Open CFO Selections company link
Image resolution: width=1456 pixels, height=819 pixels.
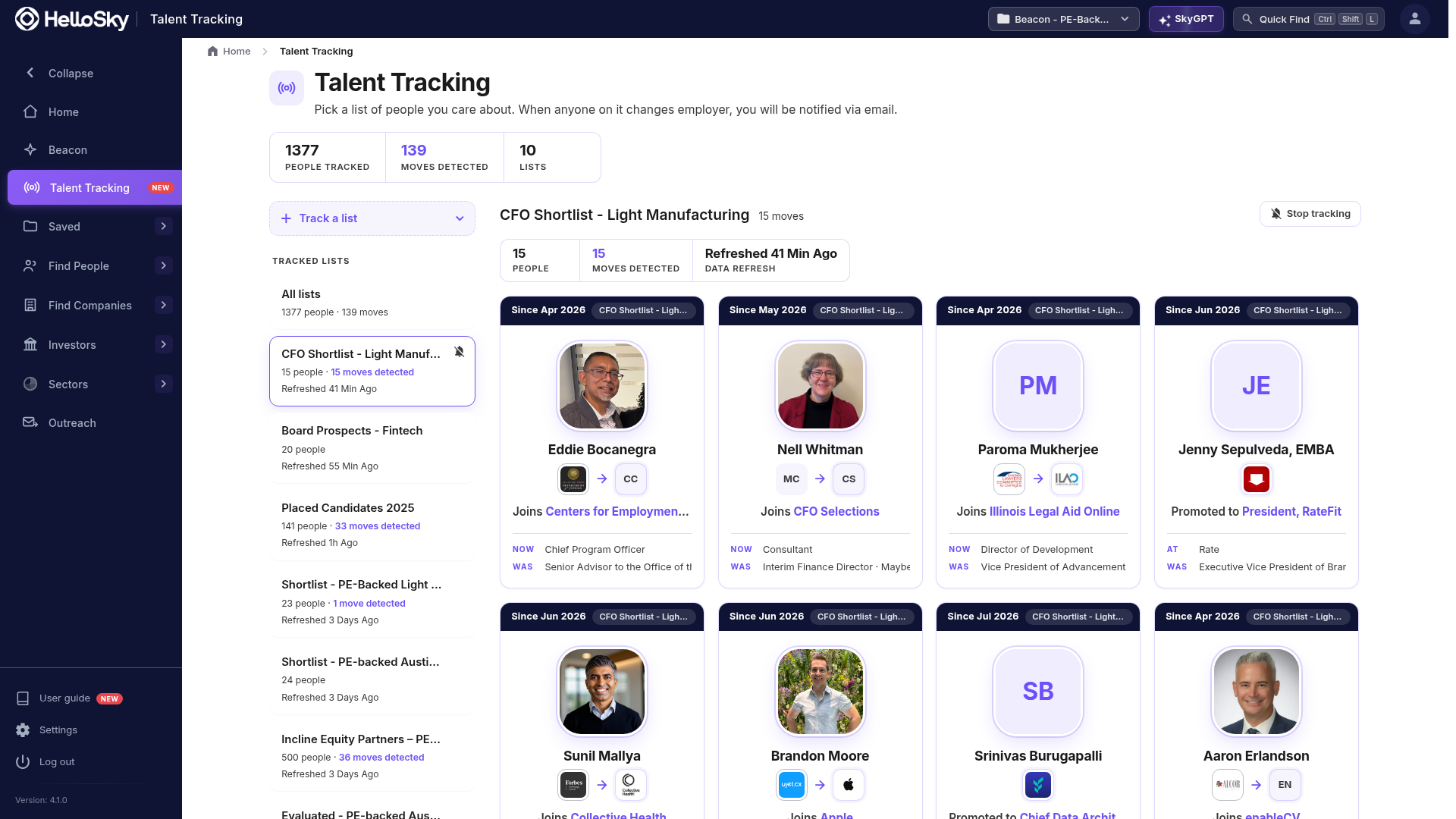point(836,512)
